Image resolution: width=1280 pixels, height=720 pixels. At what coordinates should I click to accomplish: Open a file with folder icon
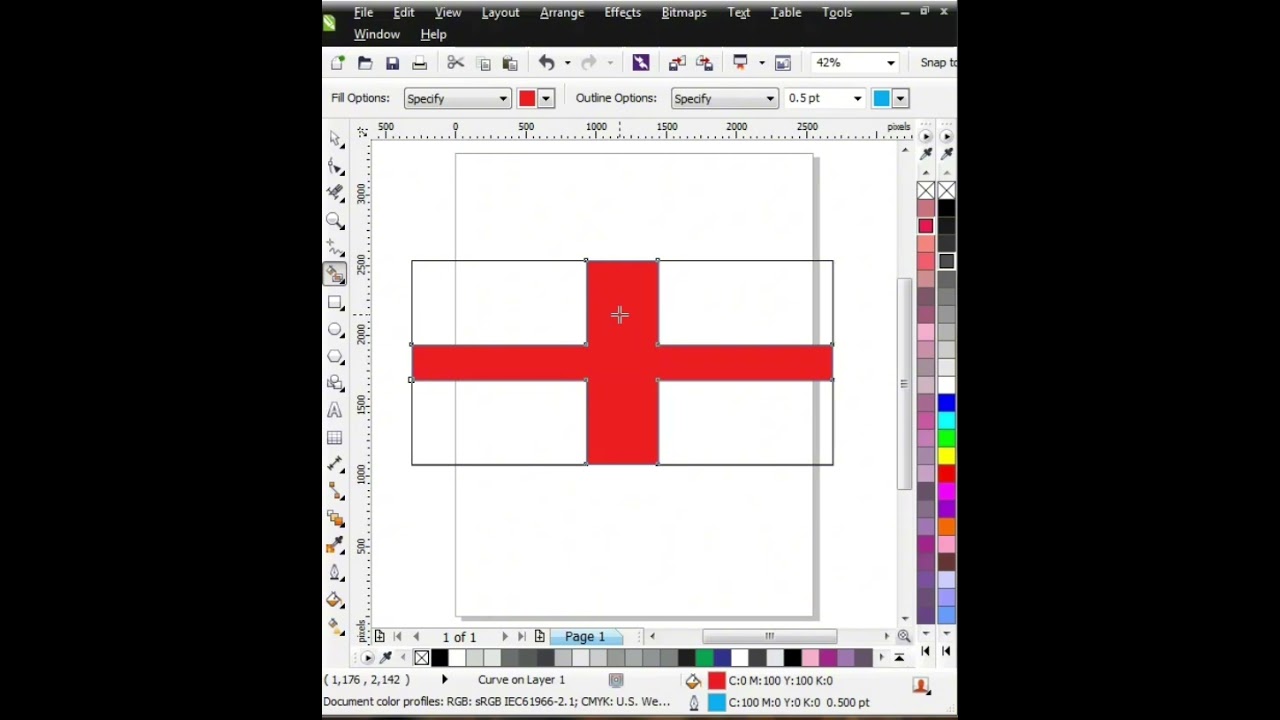tap(365, 63)
